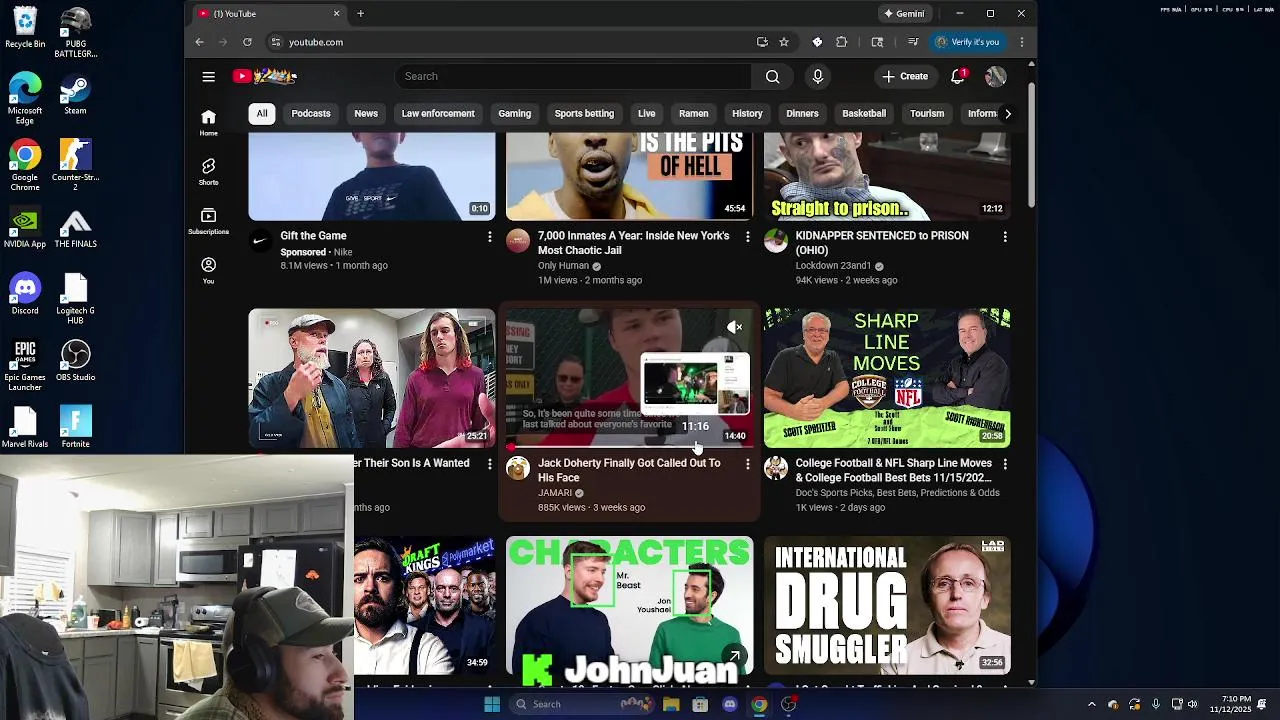
Task: Click the Chrome address bar URL
Action: click(316, 42)
